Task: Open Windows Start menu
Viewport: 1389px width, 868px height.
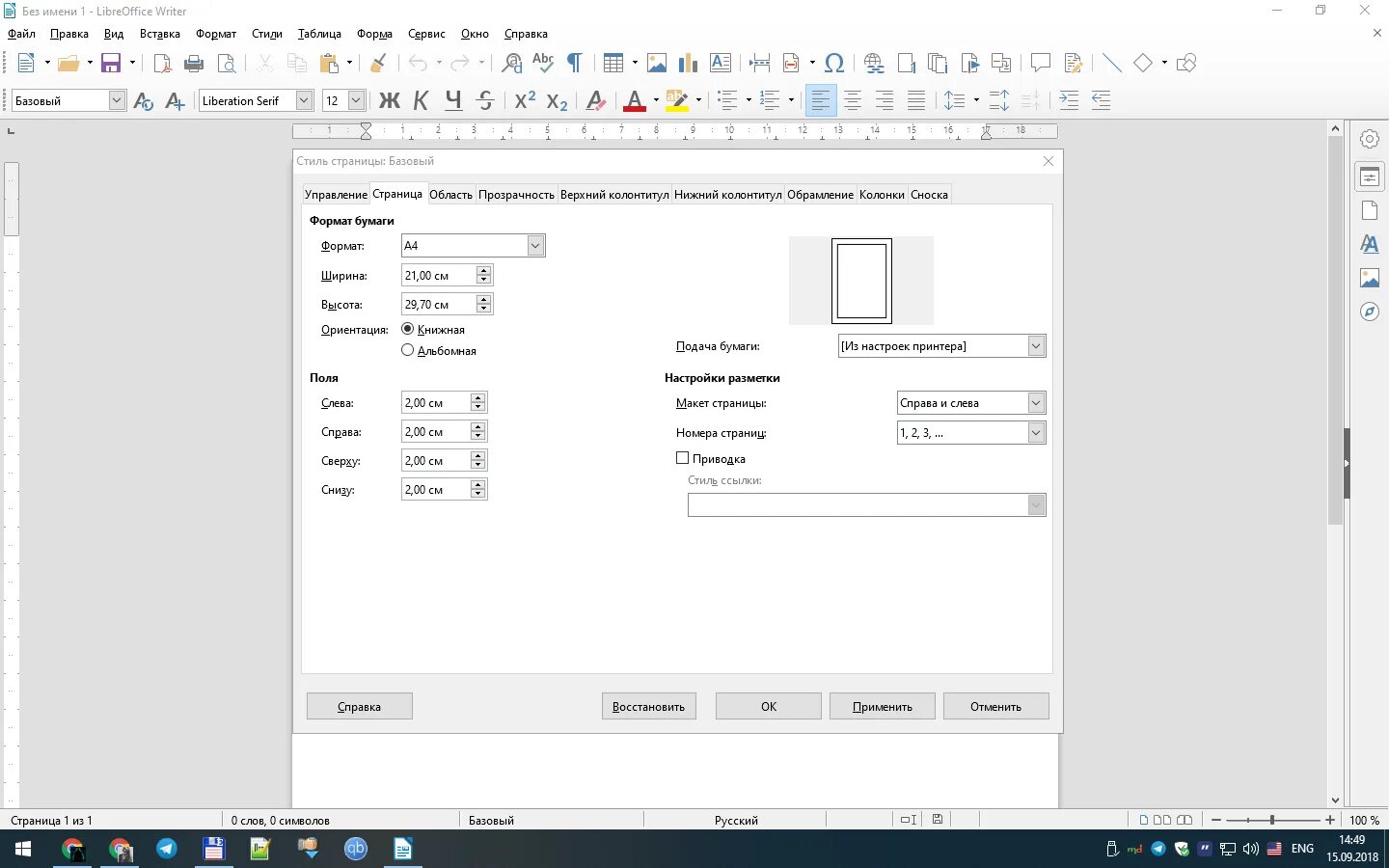Action: pyautogui.click(x=23, y=849)
